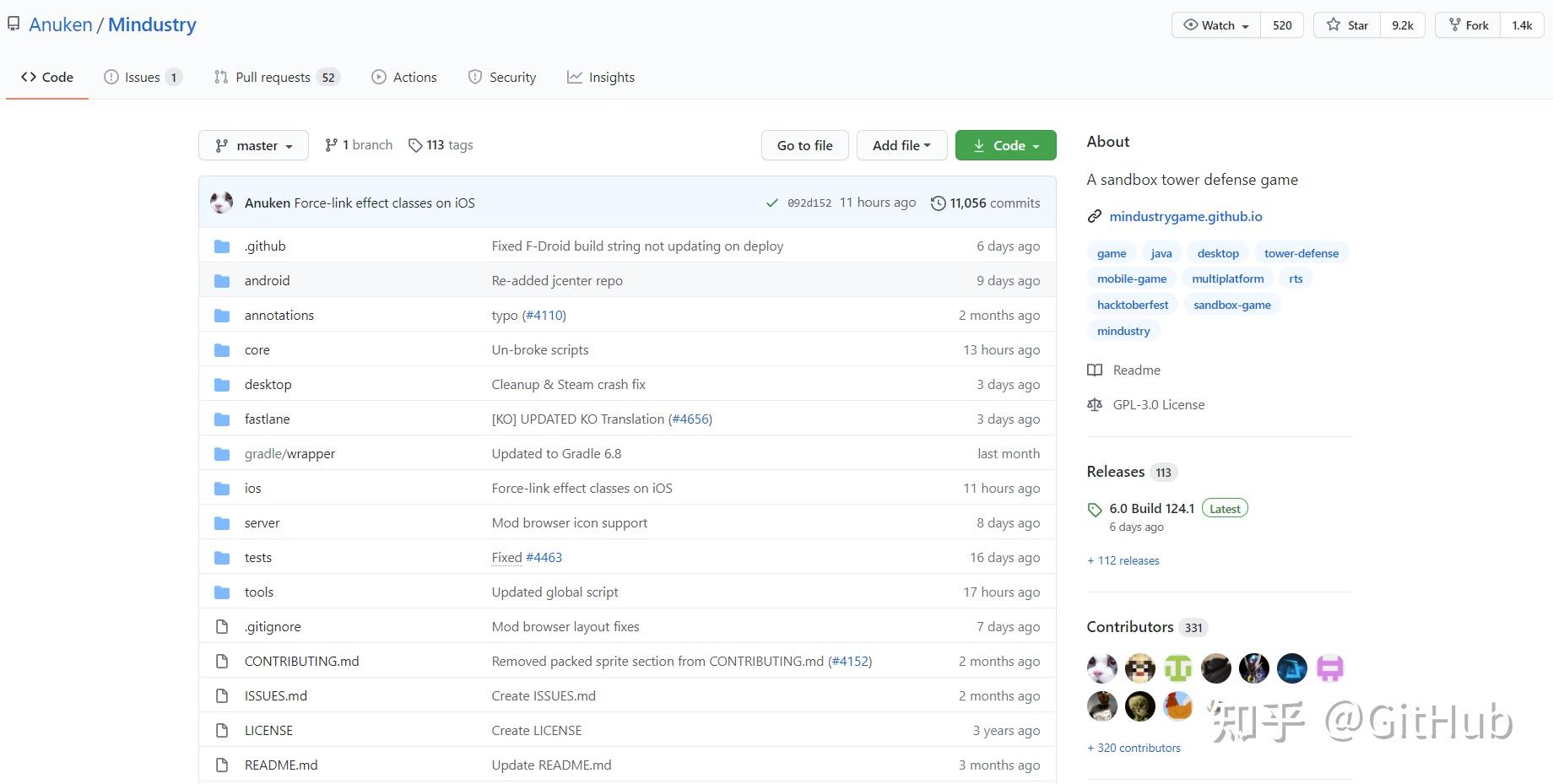The height and width of the screenshot is (784, 1553).
Task: Open the master branch selector
Action: (252, 145)
